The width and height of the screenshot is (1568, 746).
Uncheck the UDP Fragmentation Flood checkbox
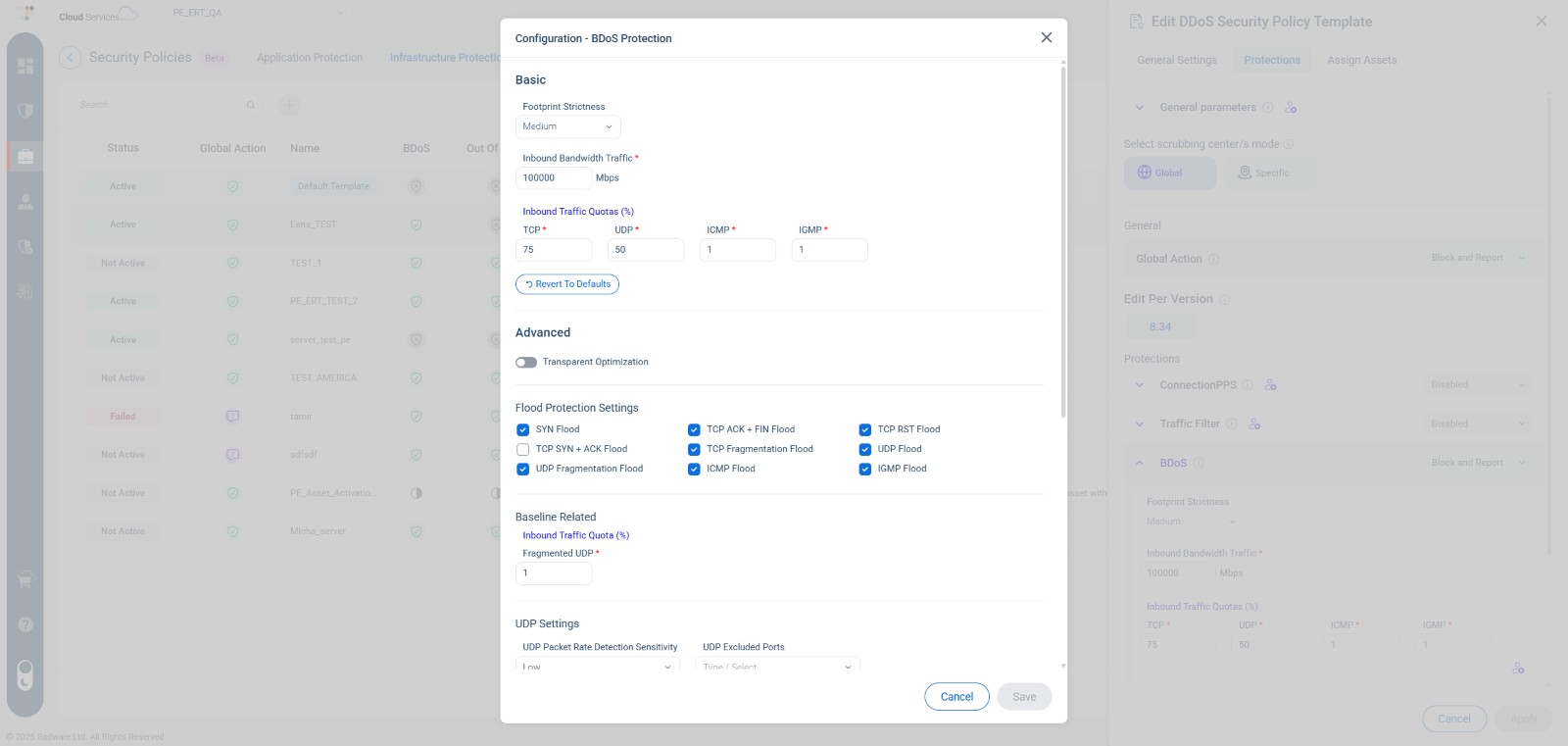point(523,469)
